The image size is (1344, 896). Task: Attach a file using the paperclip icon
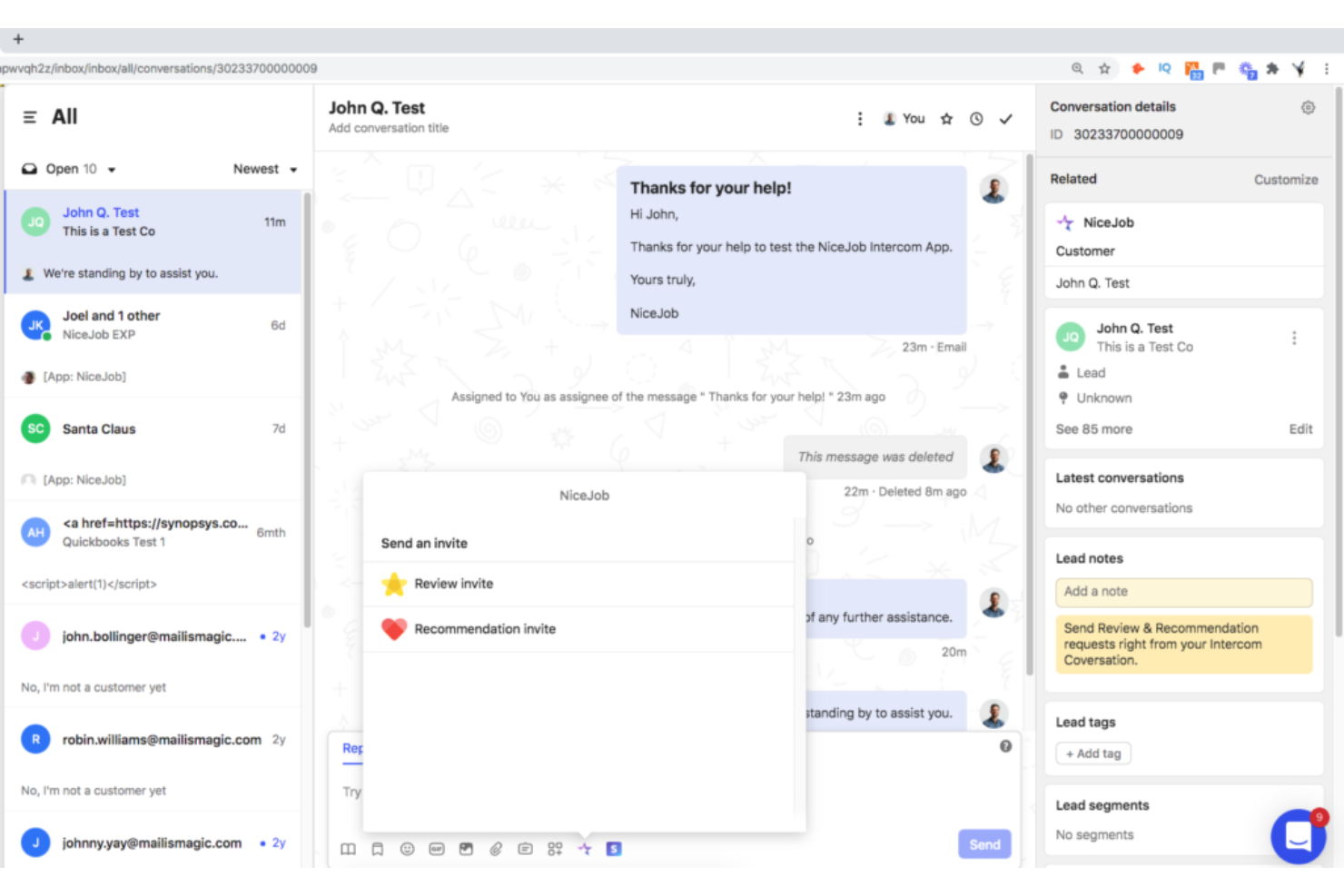point(496,849)
